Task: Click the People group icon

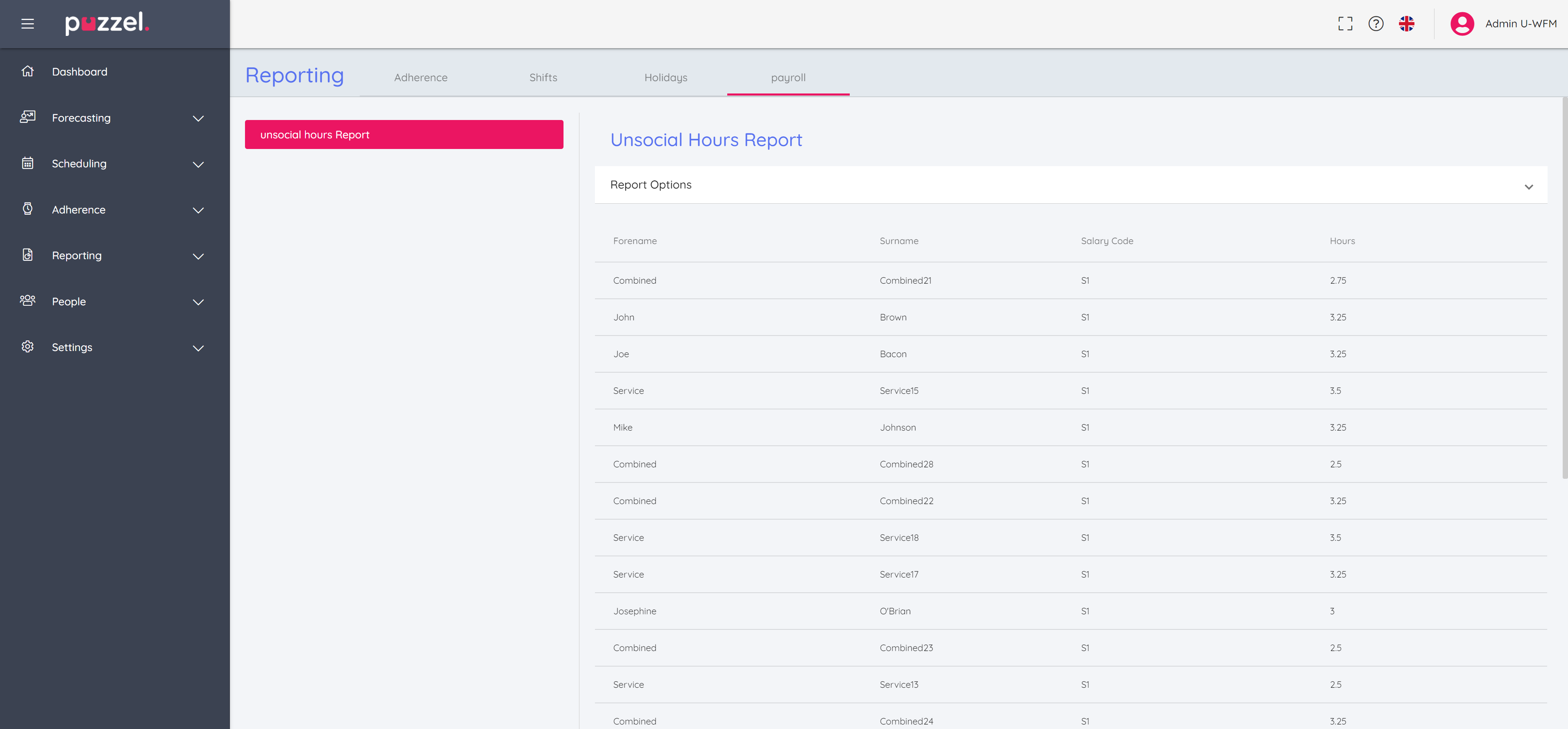Action: 27,300
